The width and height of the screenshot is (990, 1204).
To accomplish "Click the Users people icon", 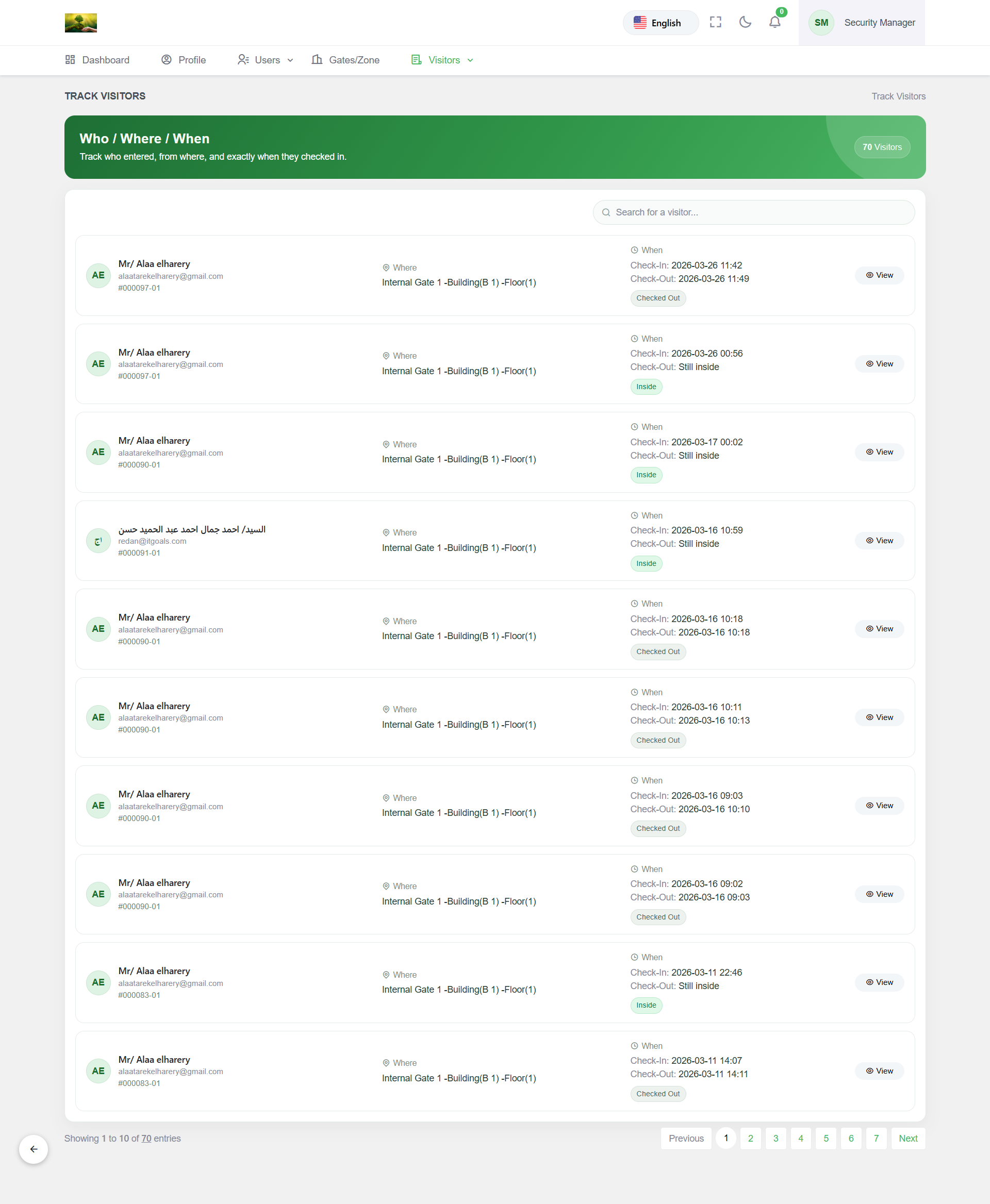I will point(243,60).
